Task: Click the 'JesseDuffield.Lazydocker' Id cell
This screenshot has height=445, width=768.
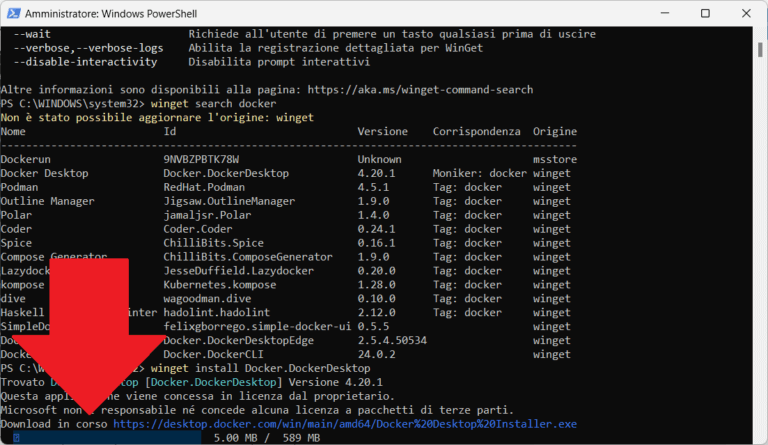Action: tap(239, 271)
